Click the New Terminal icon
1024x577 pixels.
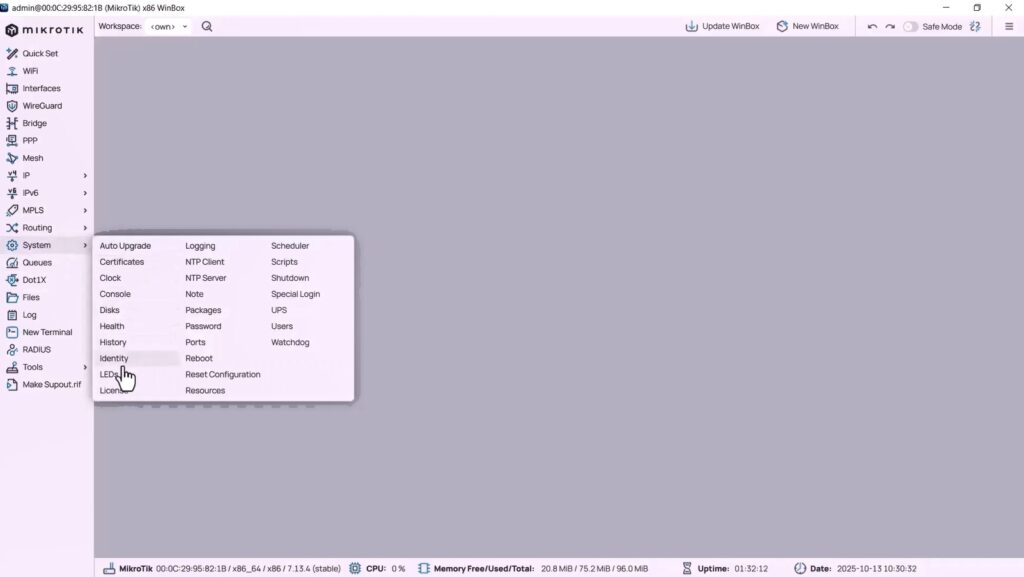[12, 332]
